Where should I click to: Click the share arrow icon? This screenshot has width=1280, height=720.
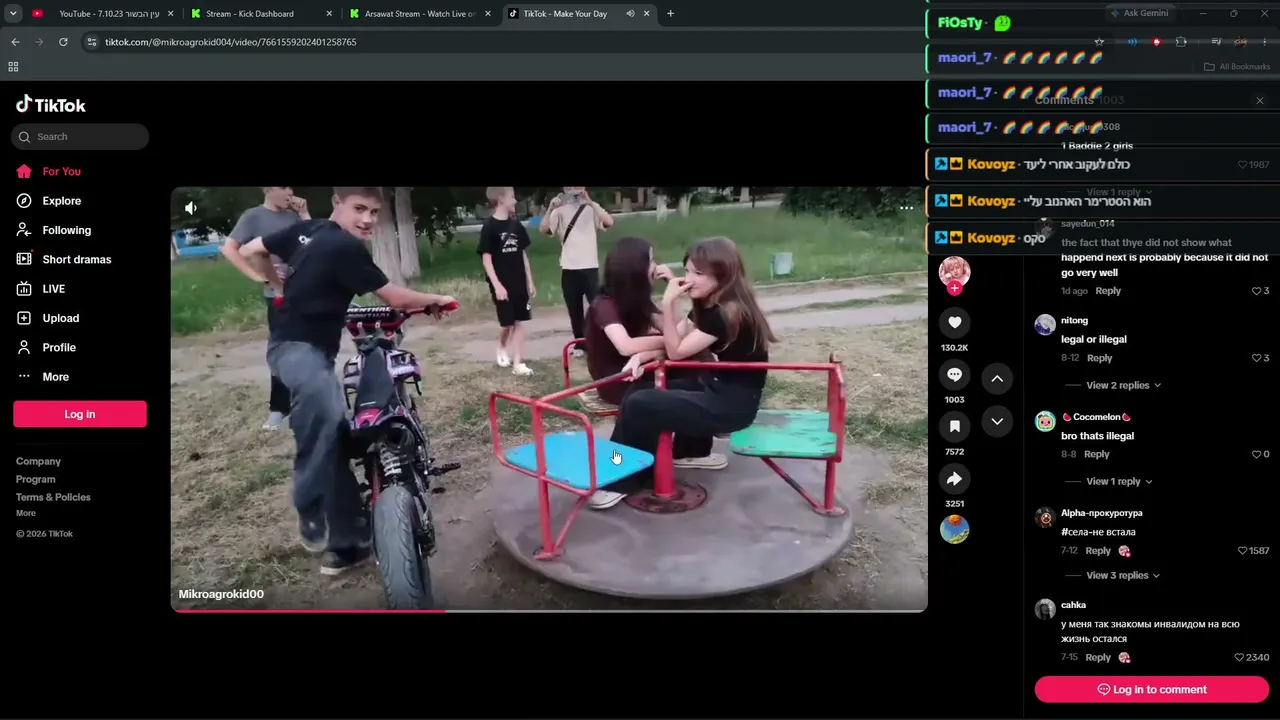[954, 478]
